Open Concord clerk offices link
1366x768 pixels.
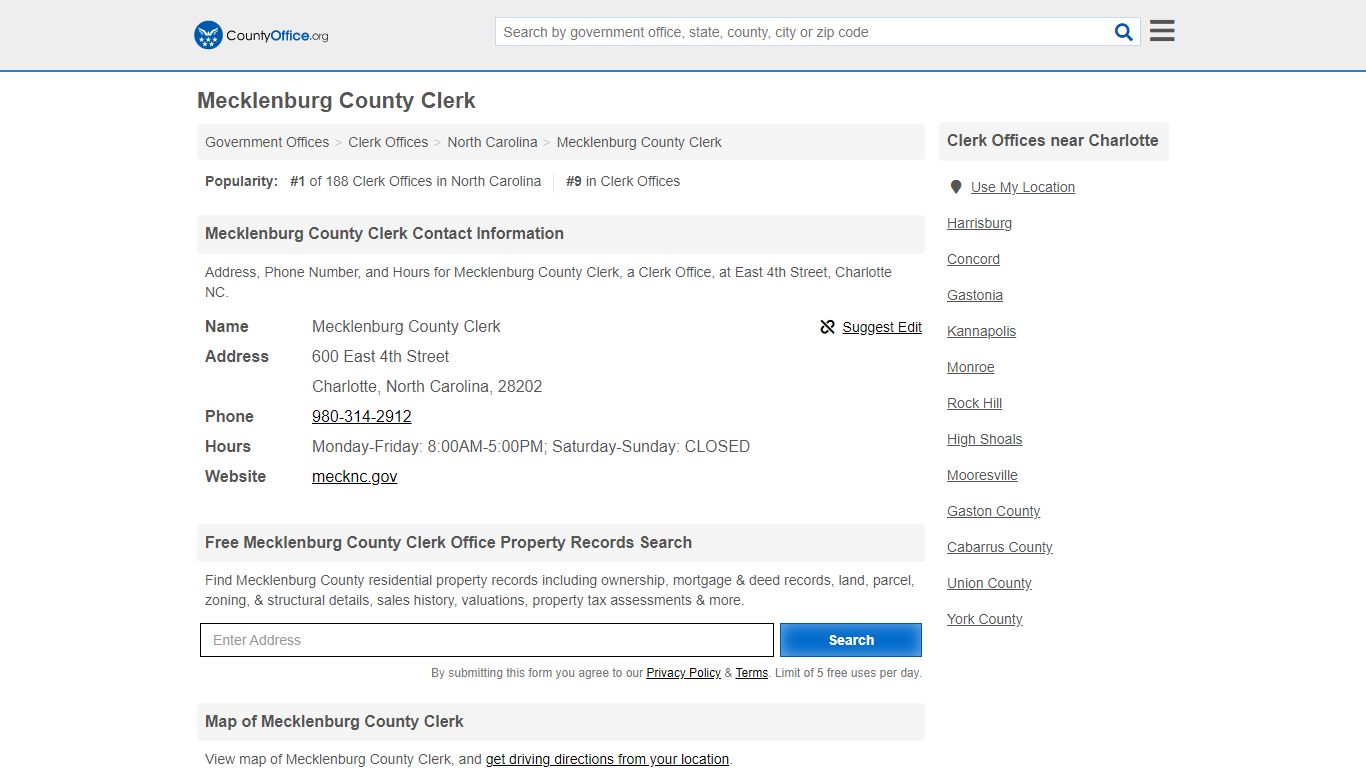tap(973, 259)
